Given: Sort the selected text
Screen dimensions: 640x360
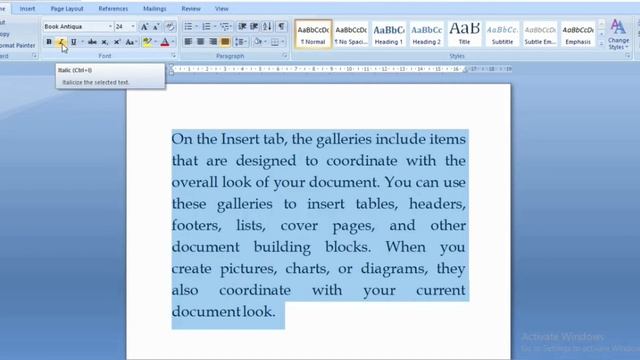Looking at the screenshot, I should point(267,27).
